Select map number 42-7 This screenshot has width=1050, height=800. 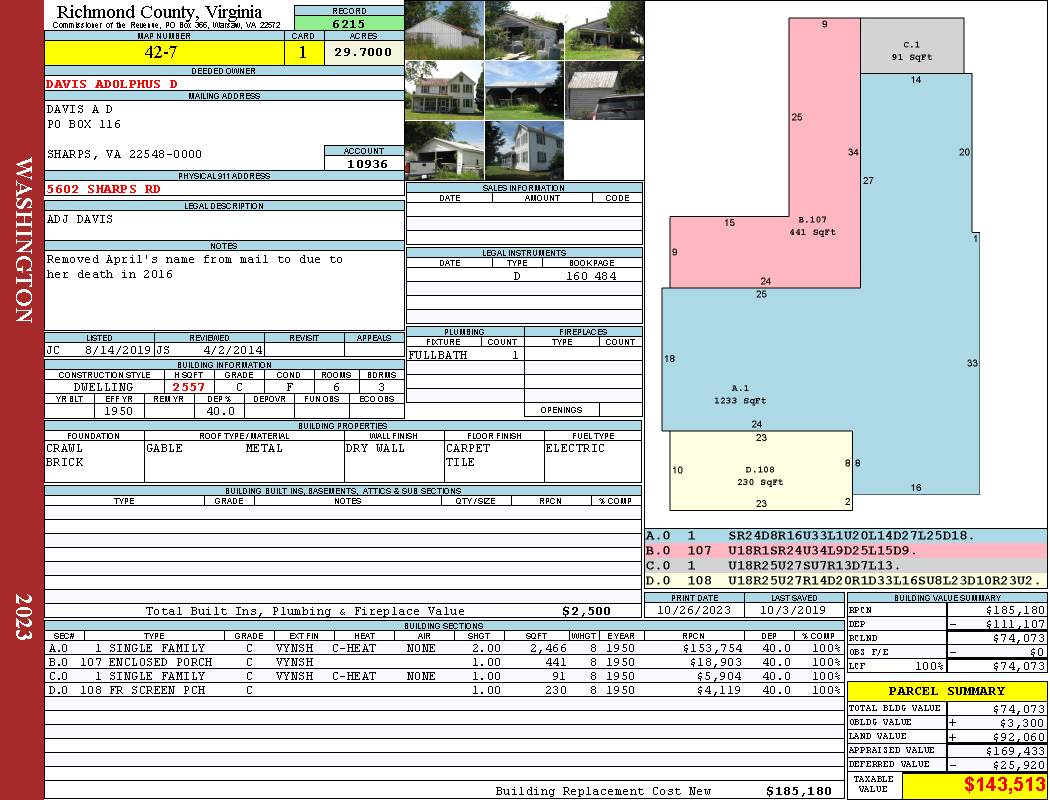tap(161, 52)
